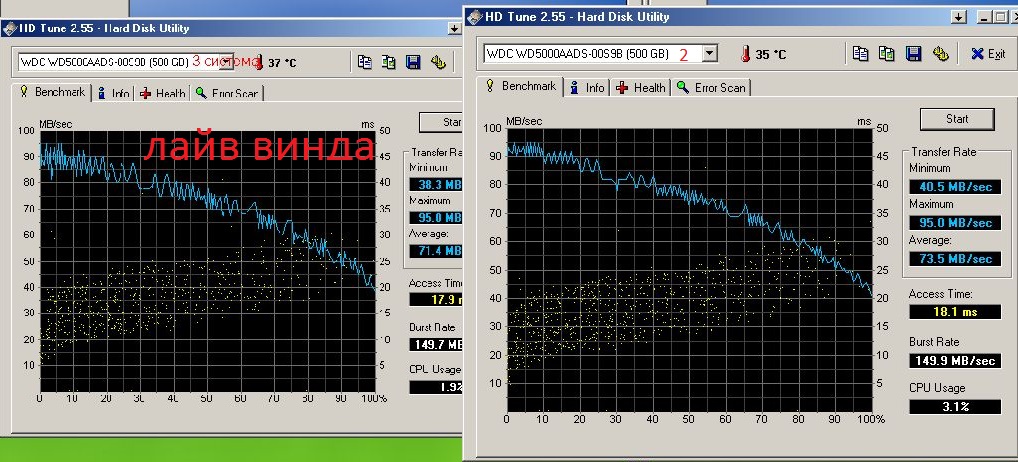Click options icon in left window toolbar

click(x=438, y=62)
